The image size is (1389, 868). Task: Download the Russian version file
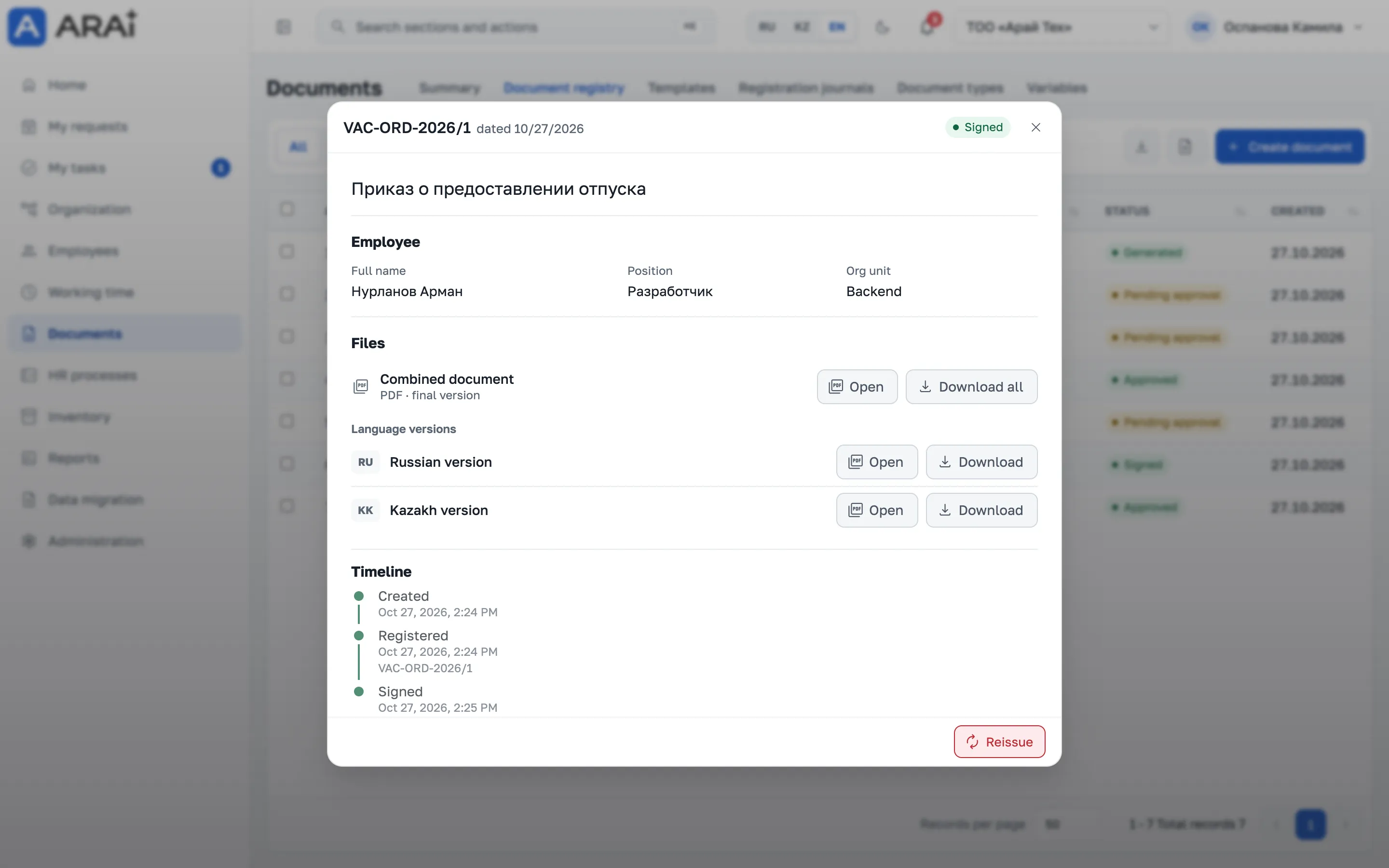(981, 462)
